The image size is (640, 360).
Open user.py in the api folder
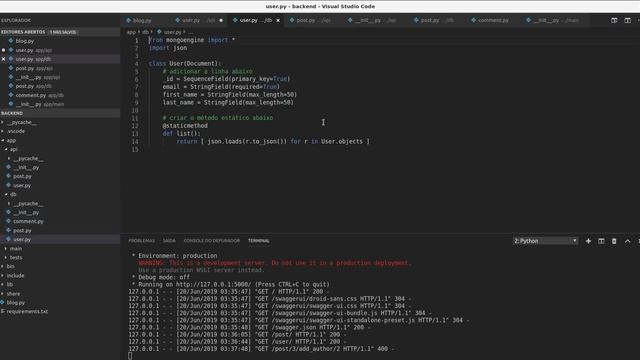pos(22,185)
